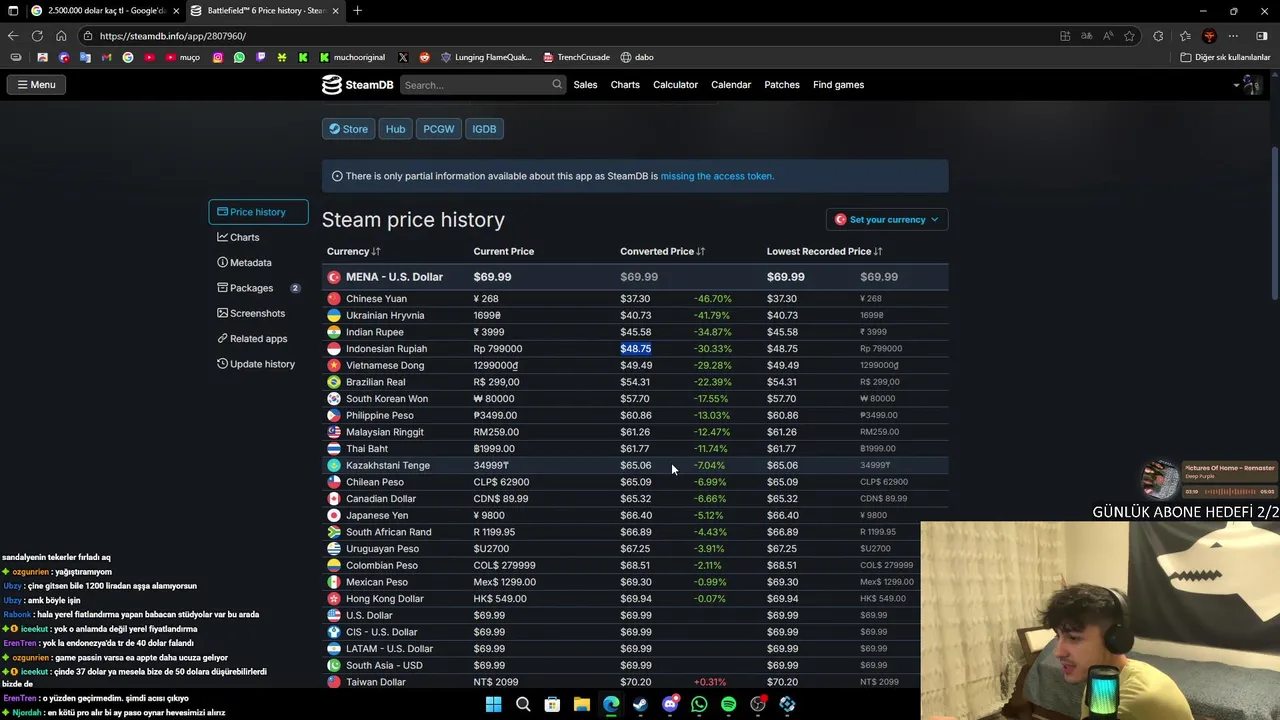Open the 'muchooriginal' Kick bookmark

(352, 58)
